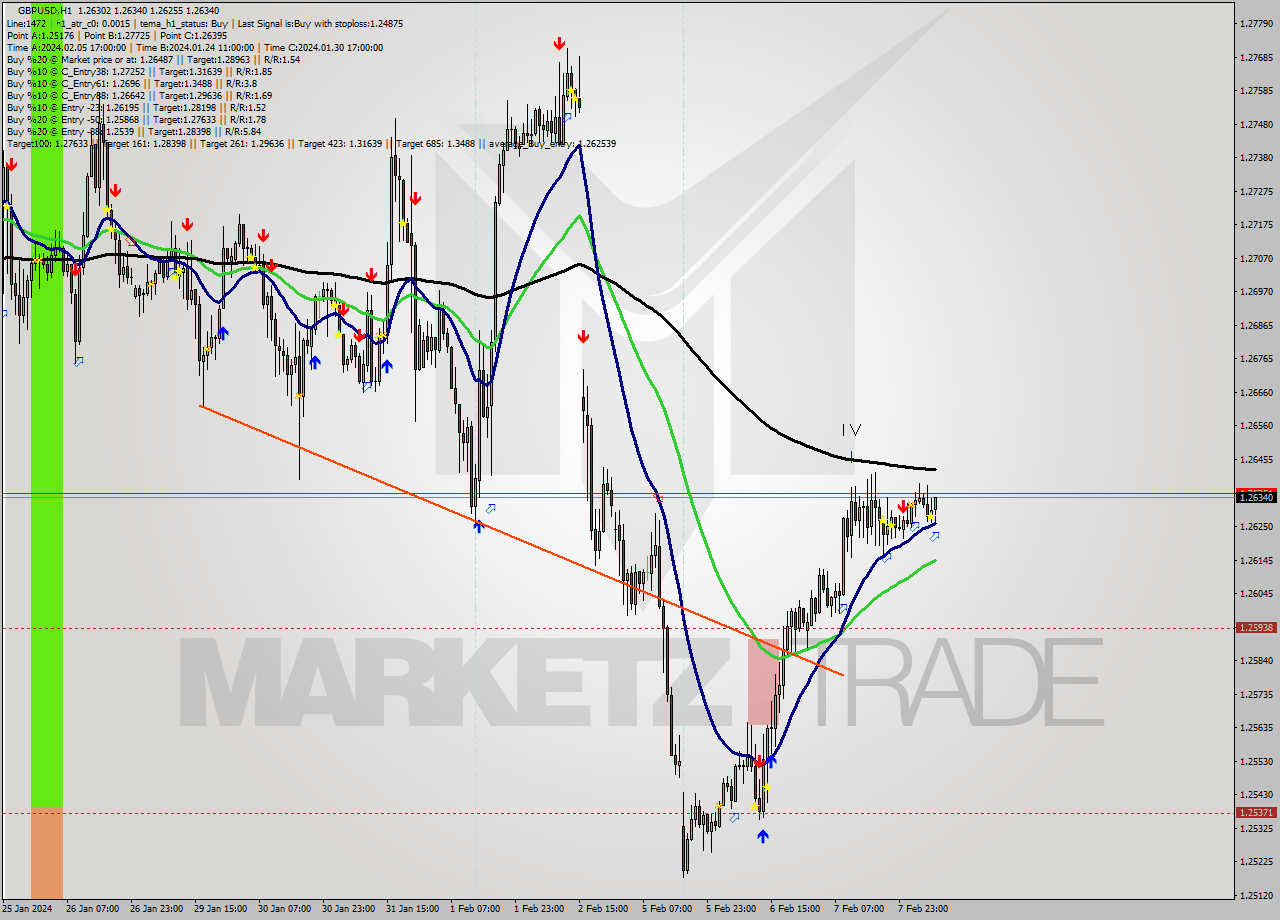This screenshot has width=1280, height=920.
Task: Click the 1.26455 price axis label
Action: (x=1256, y=459)
